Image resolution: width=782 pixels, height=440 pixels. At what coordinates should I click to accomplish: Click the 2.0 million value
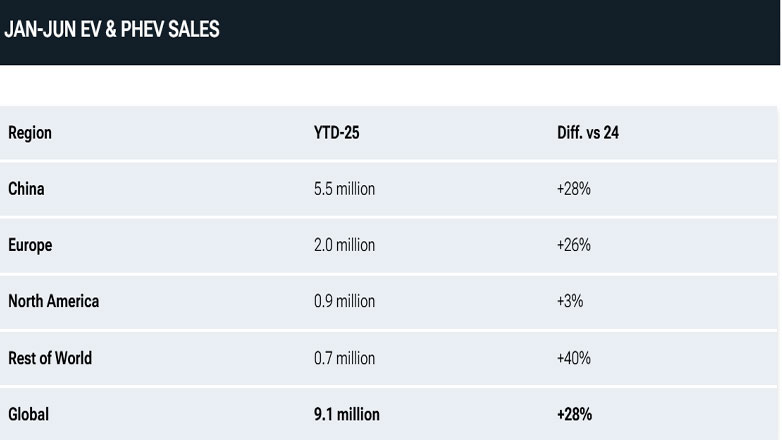click(x=345, y=245)
